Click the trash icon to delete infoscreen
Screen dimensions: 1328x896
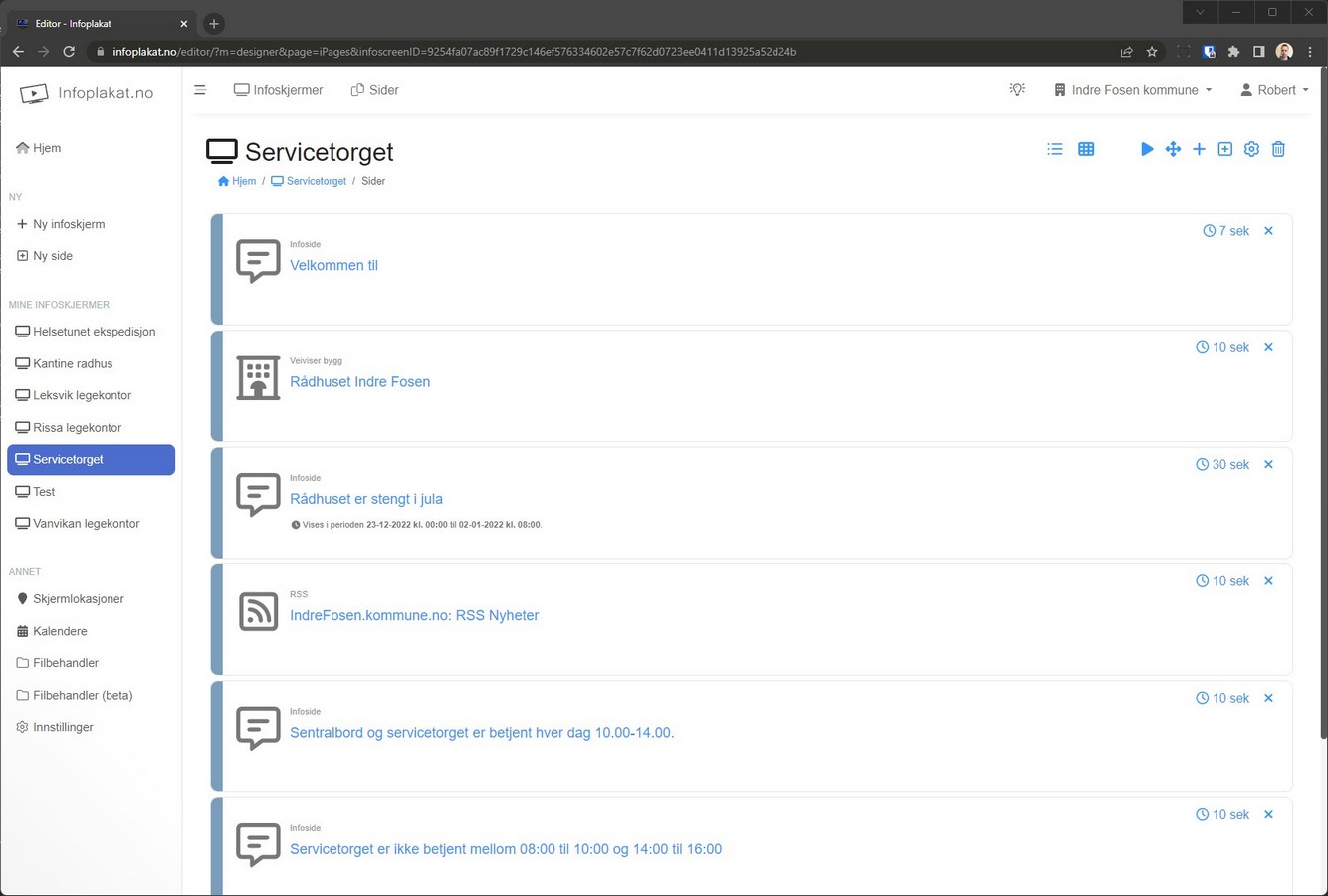pos(1278,149)
